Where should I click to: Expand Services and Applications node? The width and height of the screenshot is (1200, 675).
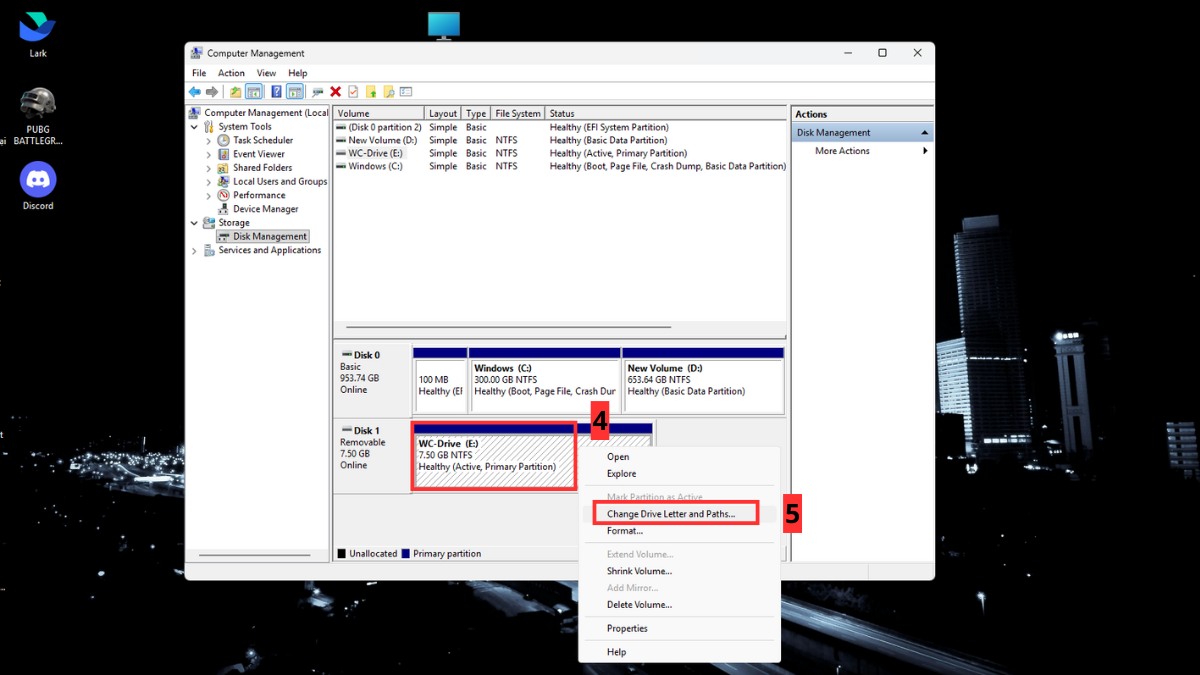(195, 251)
